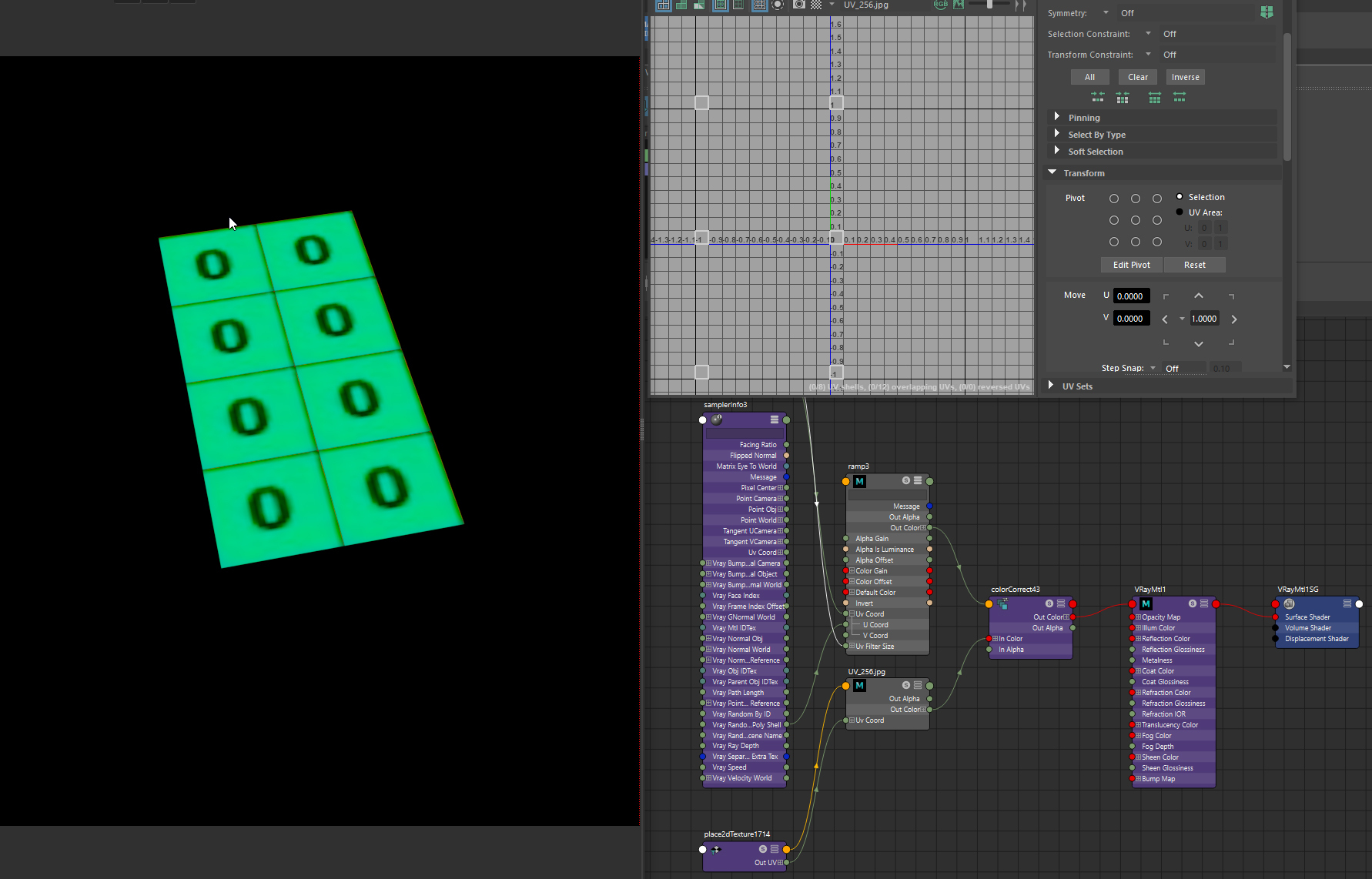Select the top-right pivot radio circle
Viewport: 1372px width, 879px height.
point(1157,199)
